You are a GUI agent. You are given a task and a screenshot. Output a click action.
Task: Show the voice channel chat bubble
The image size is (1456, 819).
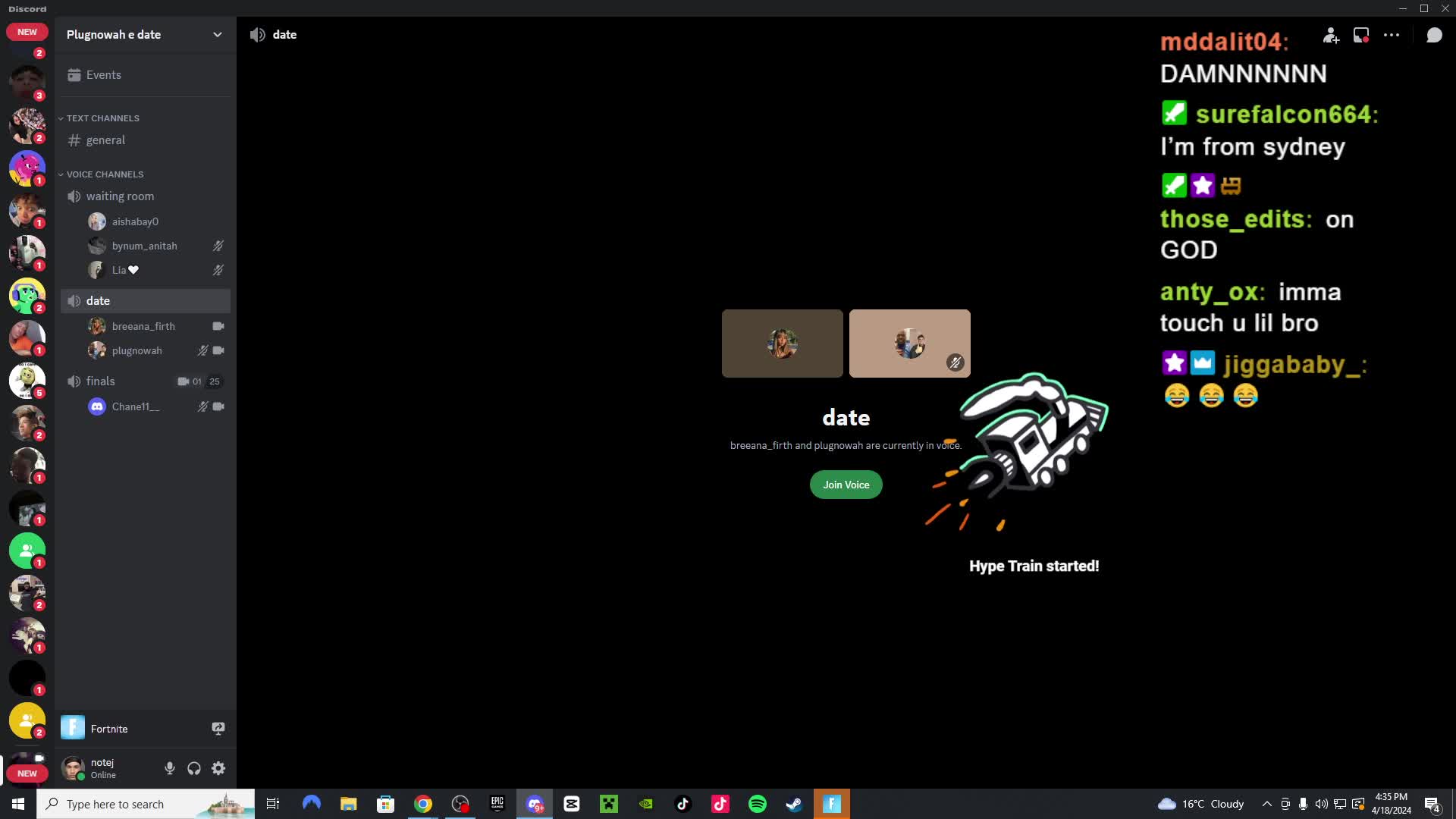[x=1434, y=35]
